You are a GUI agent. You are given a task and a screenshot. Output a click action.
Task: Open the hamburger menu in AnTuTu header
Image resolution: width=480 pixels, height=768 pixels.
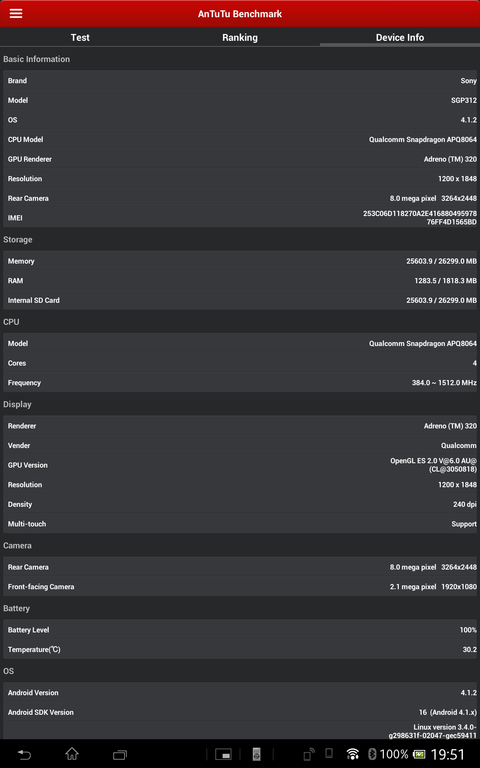click(16, 14)
